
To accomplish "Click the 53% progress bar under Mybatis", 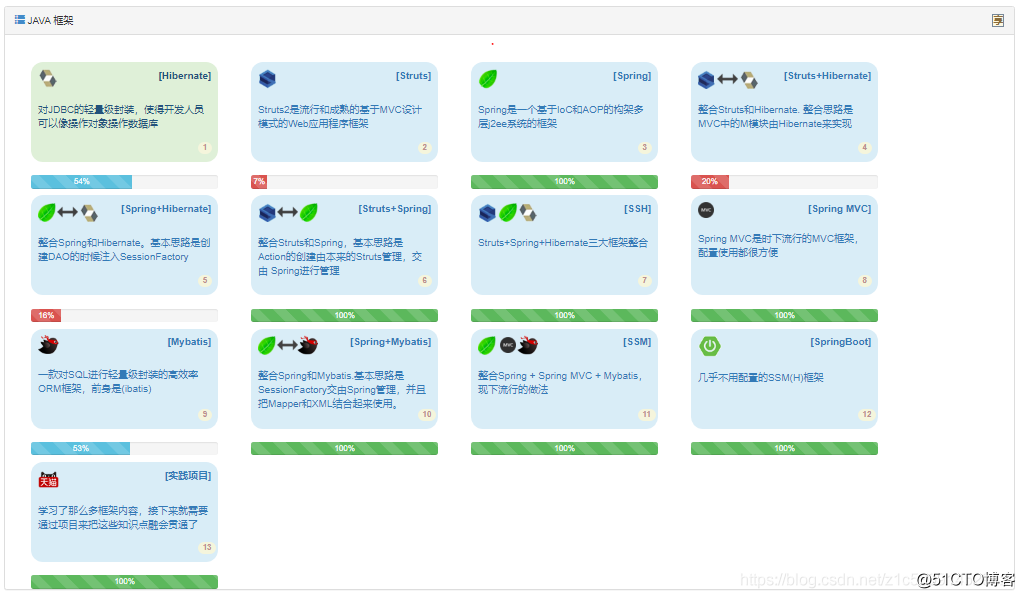I will [x=124, y=448].
